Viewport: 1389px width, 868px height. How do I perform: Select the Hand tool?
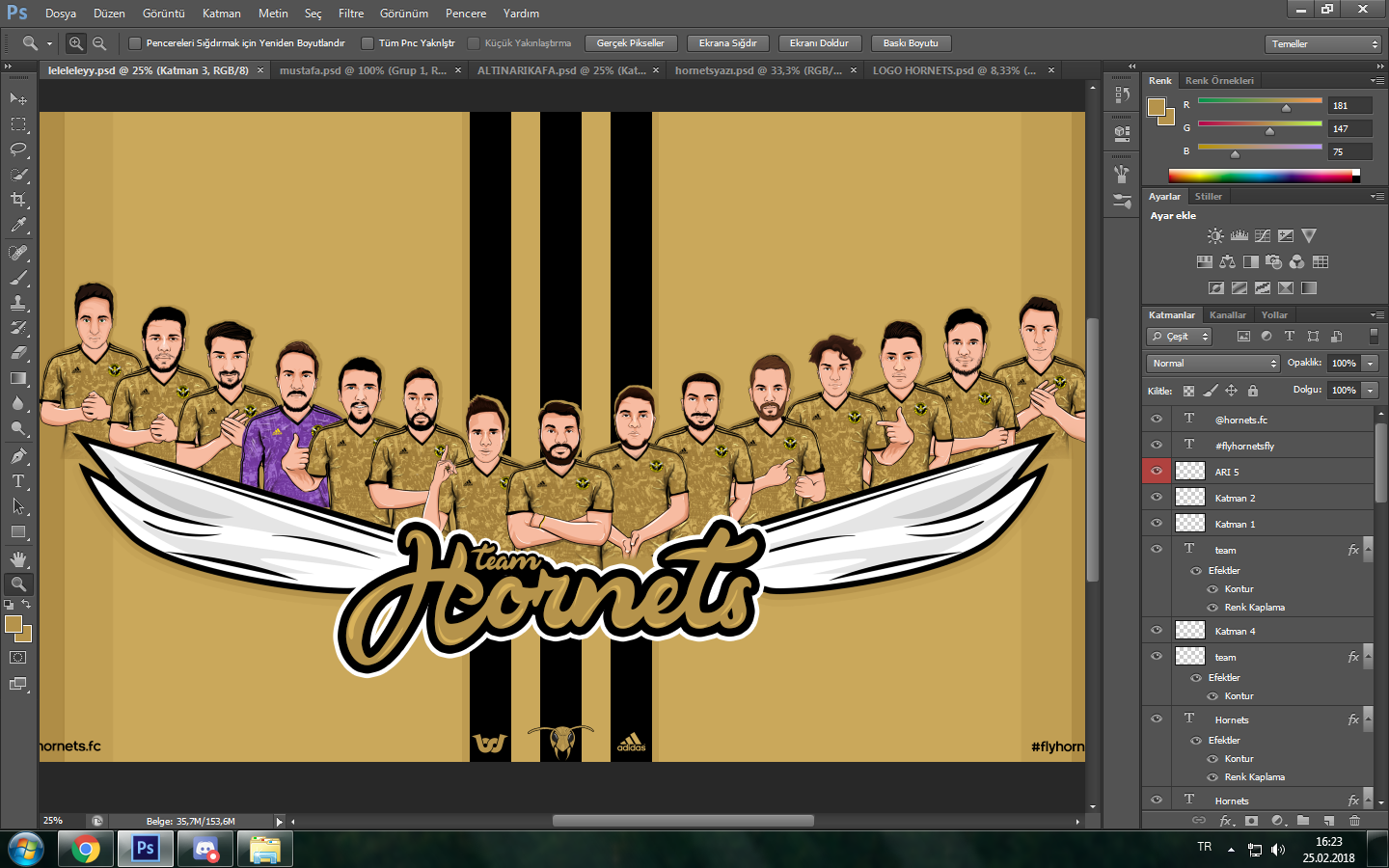(18, 559)
